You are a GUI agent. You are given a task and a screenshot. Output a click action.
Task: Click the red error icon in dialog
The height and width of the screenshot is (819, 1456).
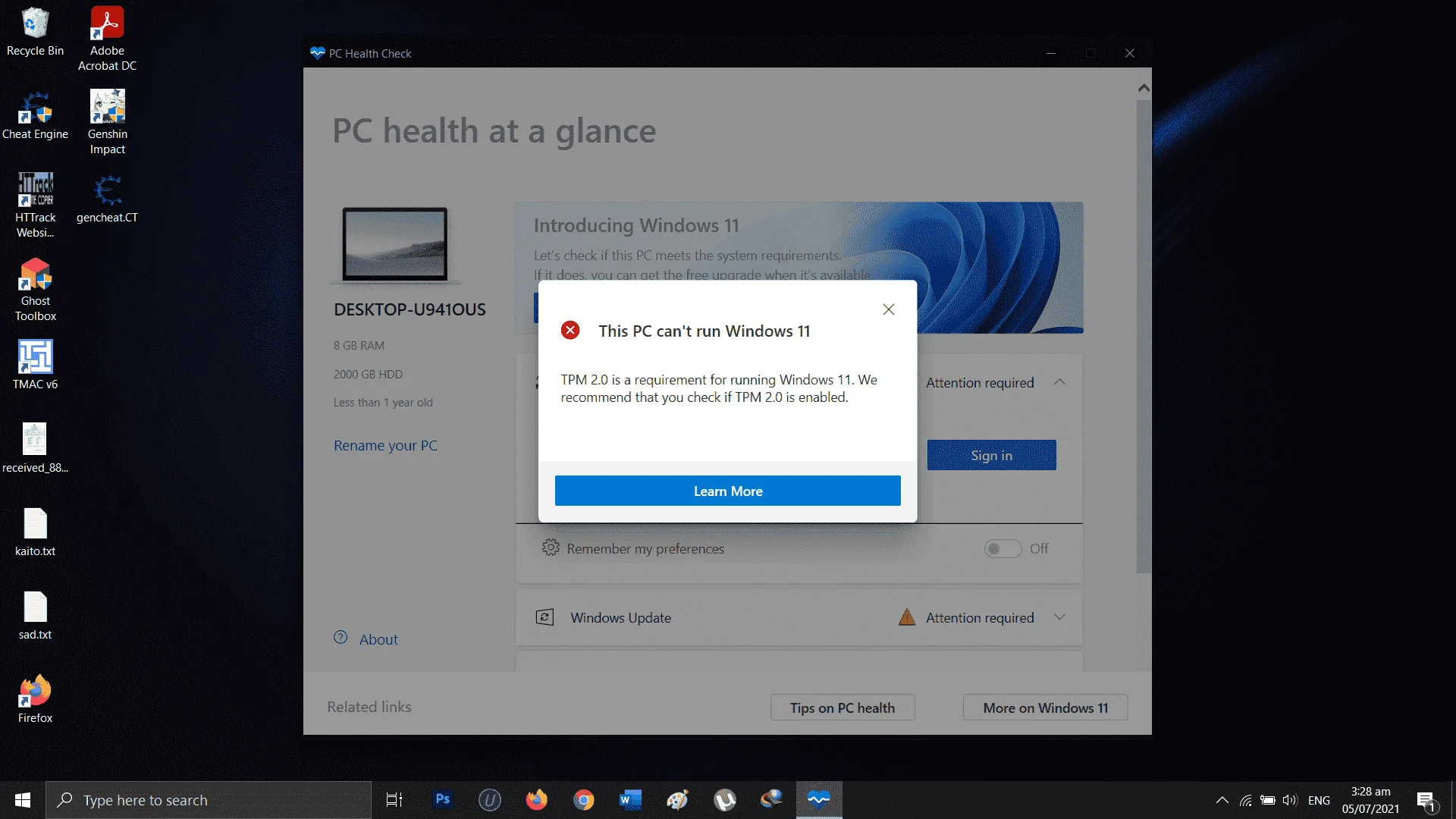[x=570, y=330]
